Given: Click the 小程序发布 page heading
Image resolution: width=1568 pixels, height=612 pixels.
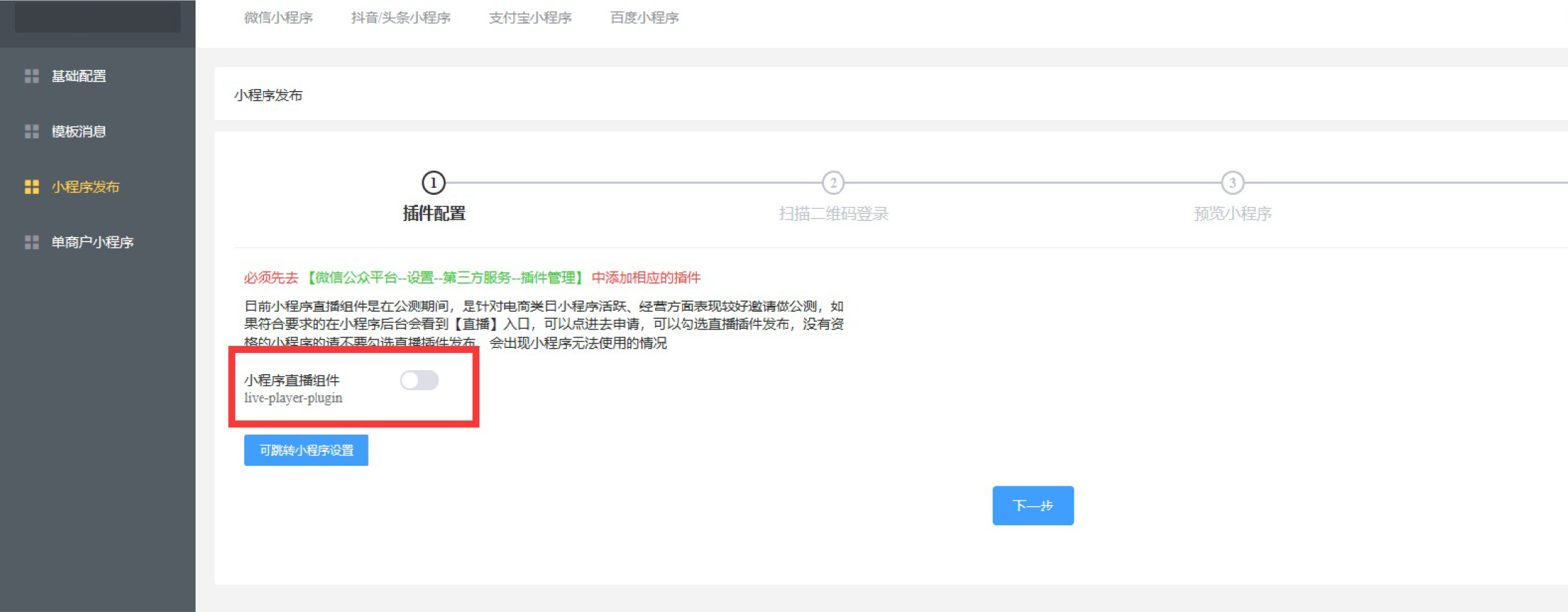Looking at the screenshot, I should [x=268, y=95].
